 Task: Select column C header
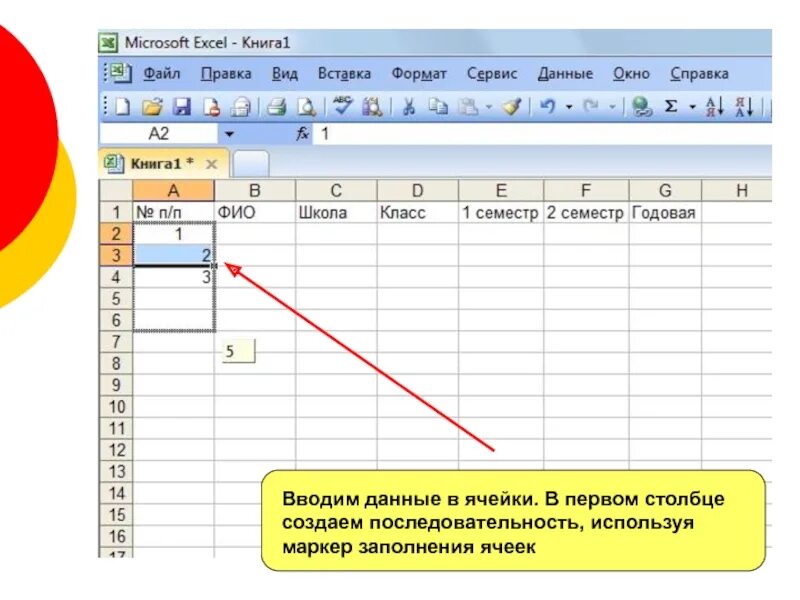[336, 191]
